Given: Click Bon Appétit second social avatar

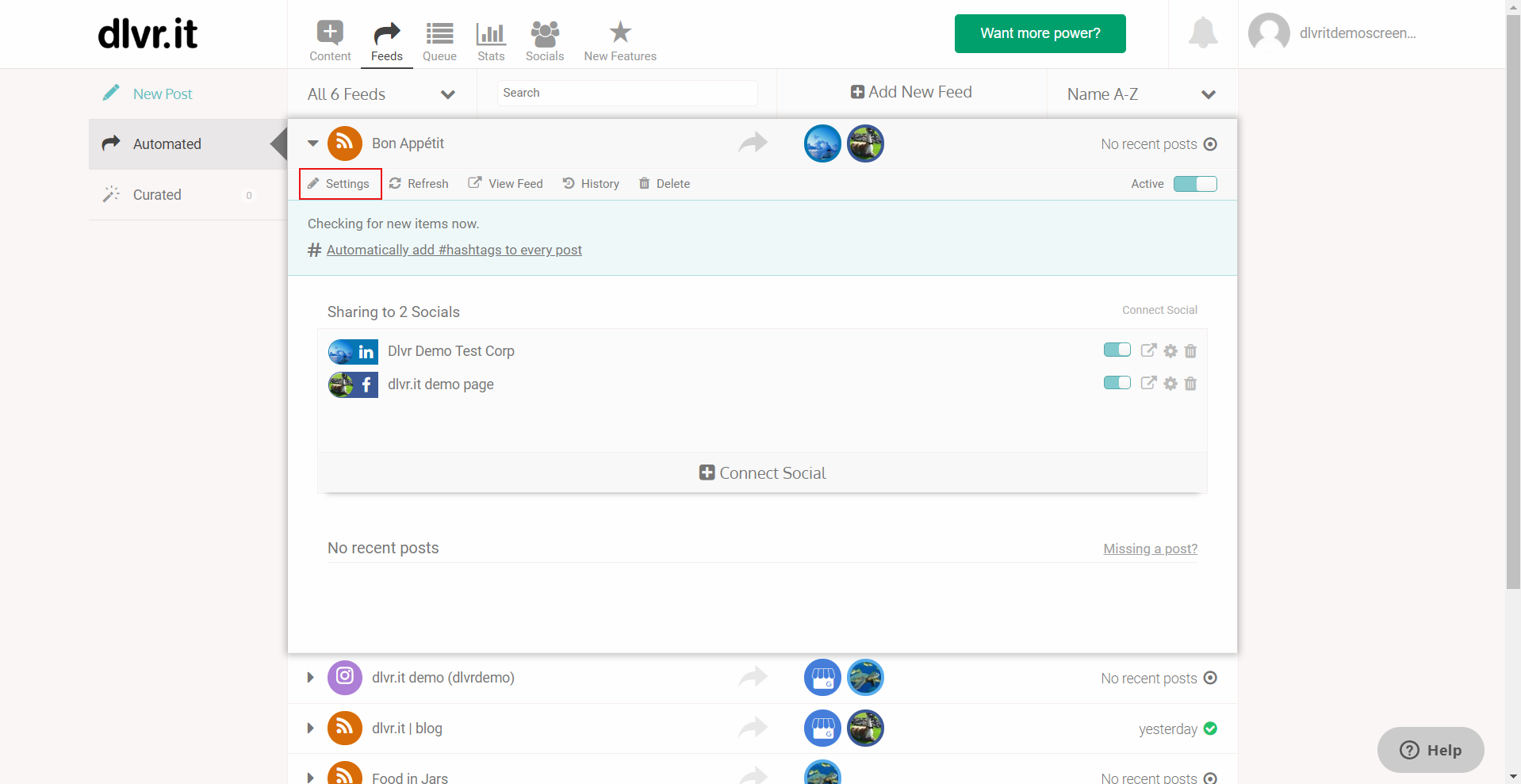Looking at the screenshot, I should [865, 143].
